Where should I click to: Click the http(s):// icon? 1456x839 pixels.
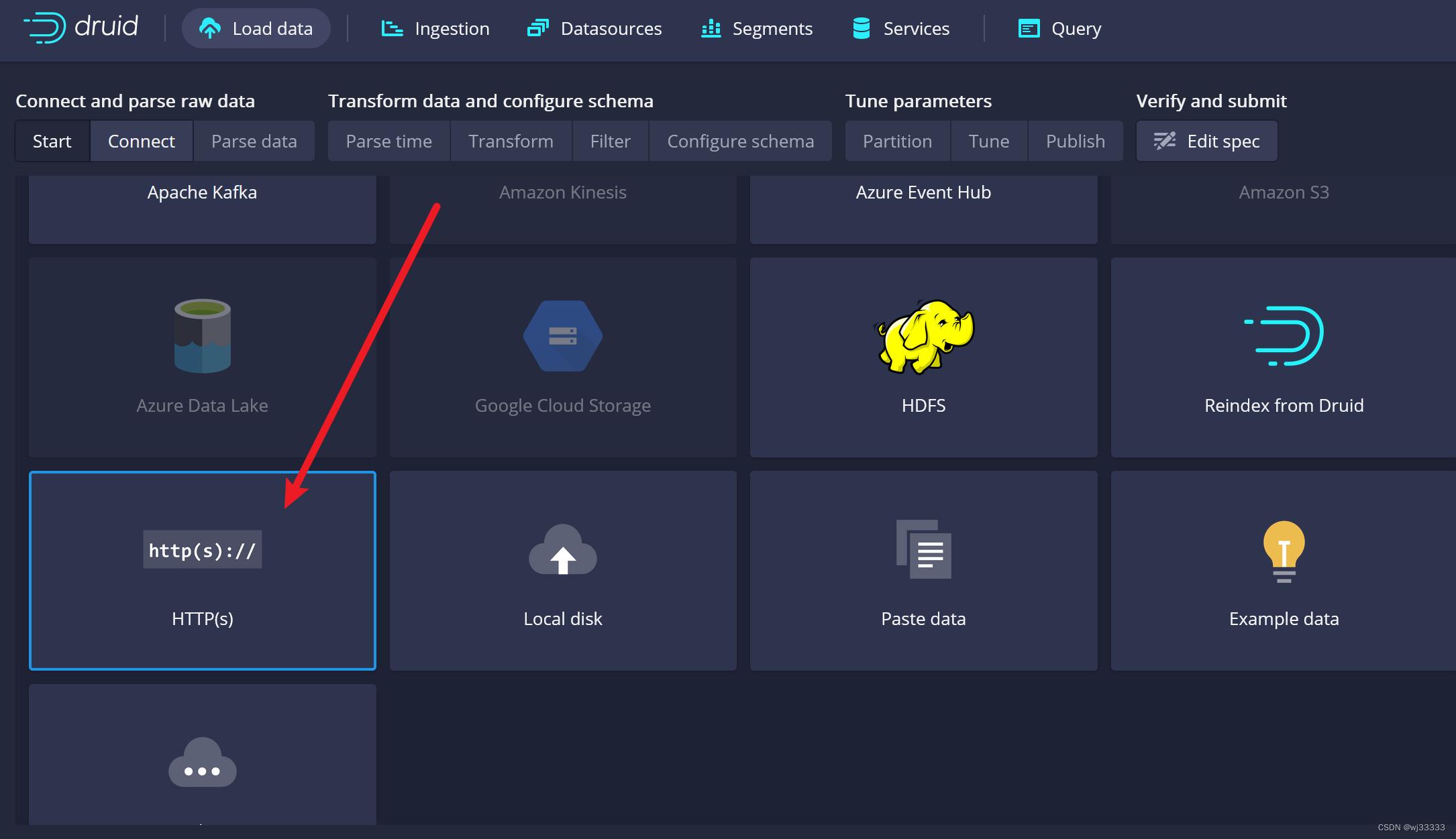point(203,550)
